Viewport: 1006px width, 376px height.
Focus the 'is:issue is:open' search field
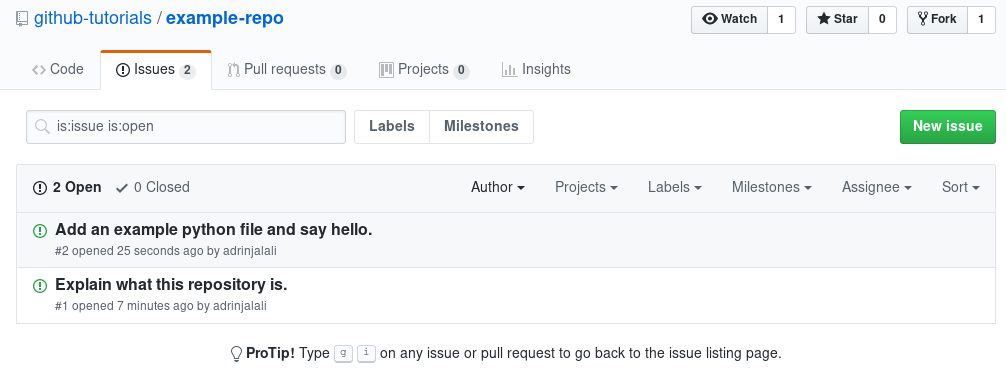point(186,126)
